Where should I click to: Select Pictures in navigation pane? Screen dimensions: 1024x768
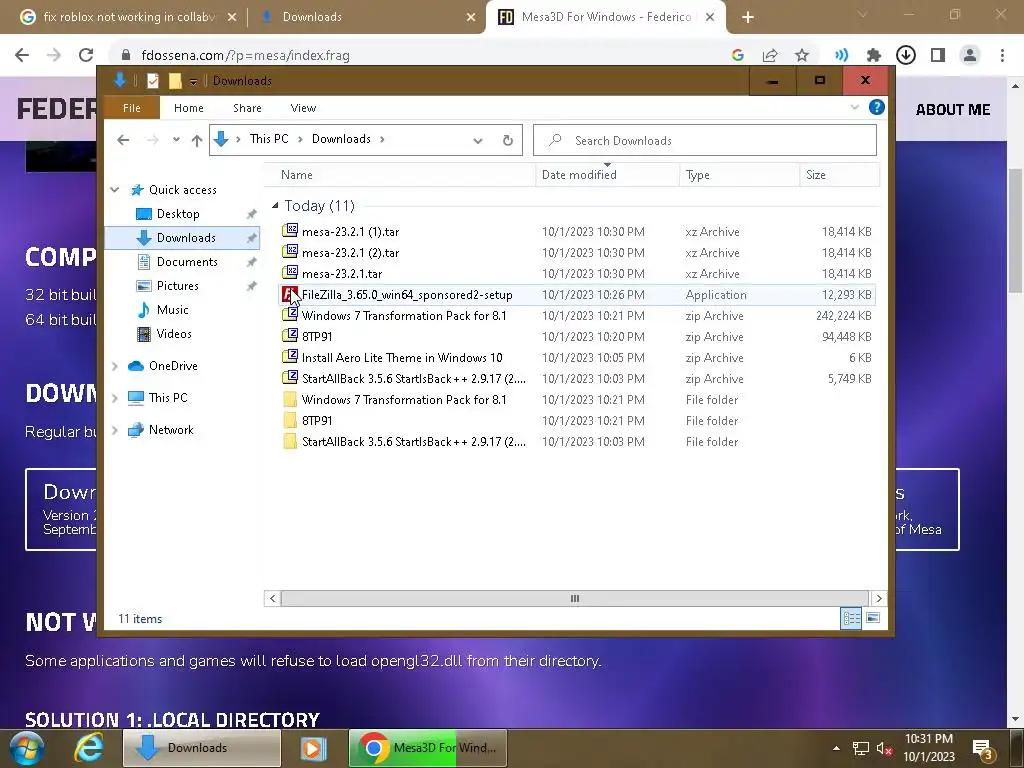pos(177,286)
